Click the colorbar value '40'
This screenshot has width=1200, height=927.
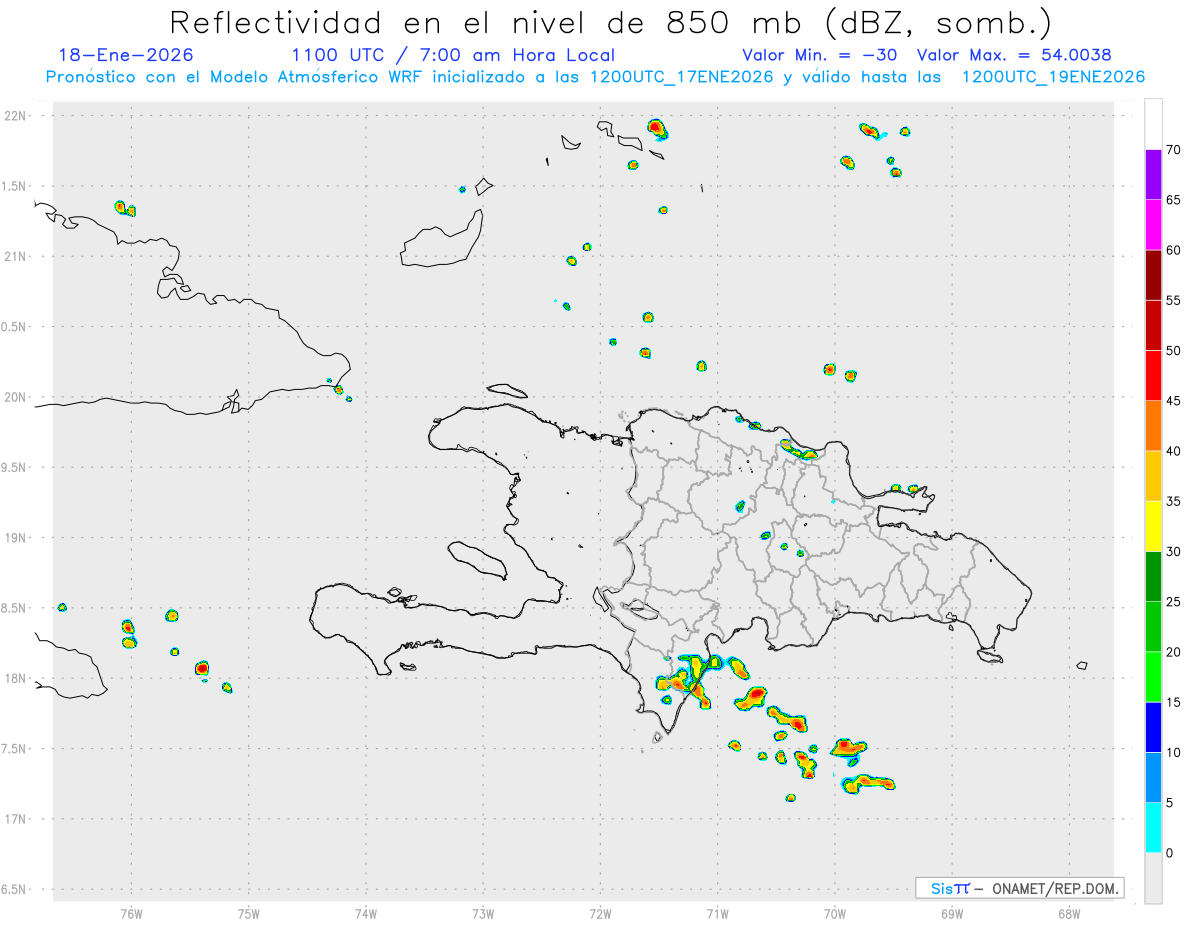(1174, 451)
